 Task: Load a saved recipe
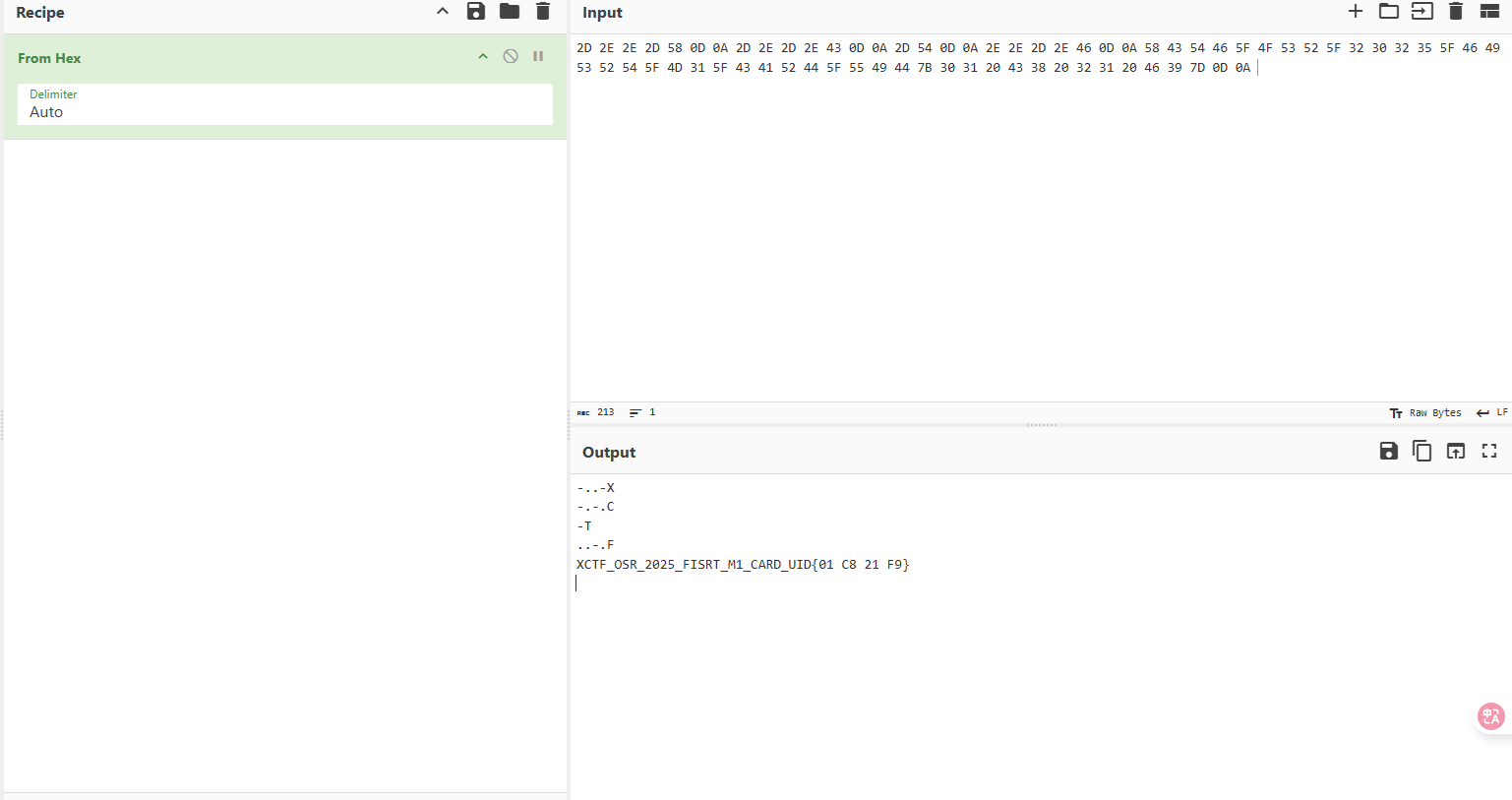click(510, 12)
